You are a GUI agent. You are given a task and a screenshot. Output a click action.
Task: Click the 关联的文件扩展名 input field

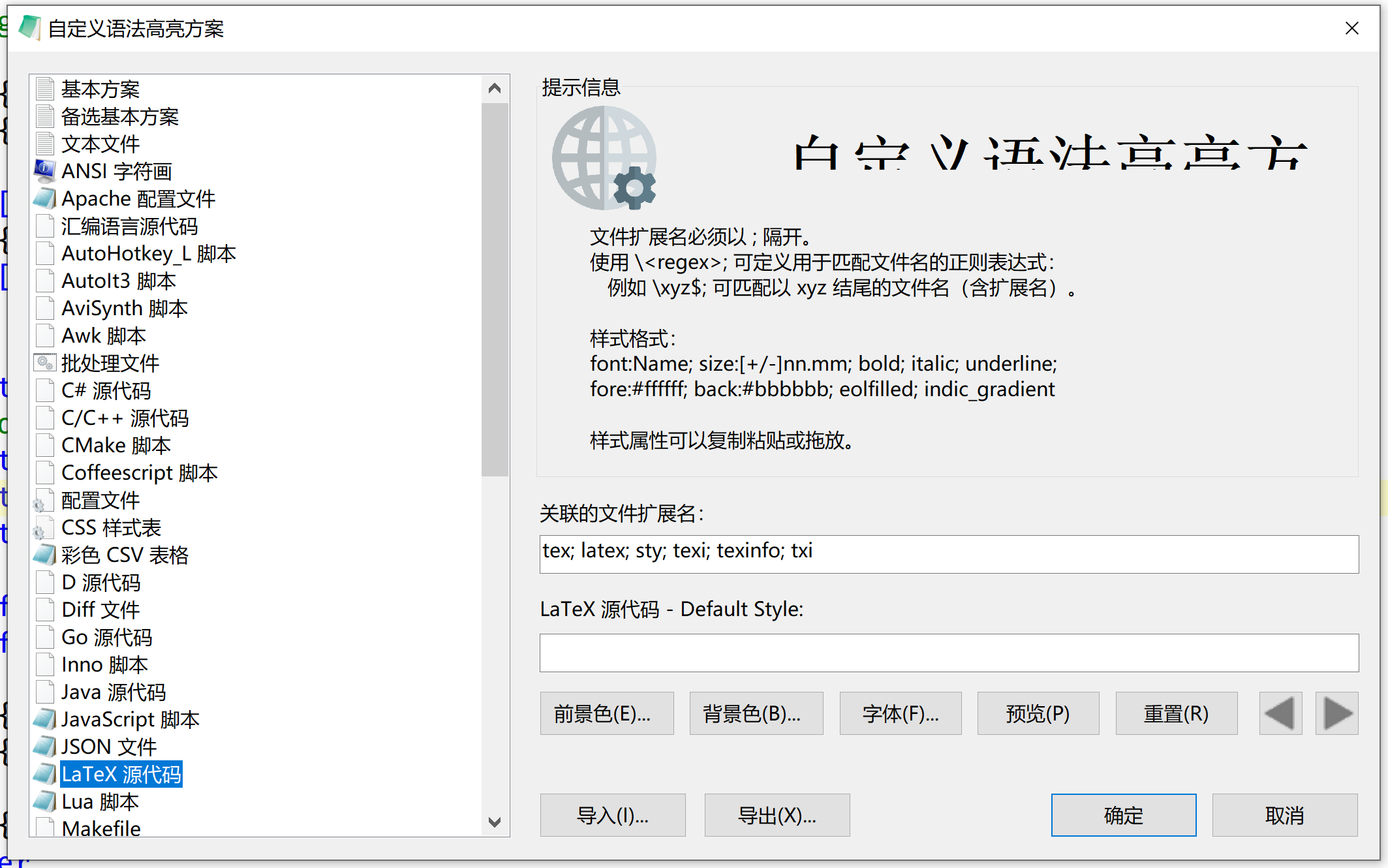pos(948,554)
